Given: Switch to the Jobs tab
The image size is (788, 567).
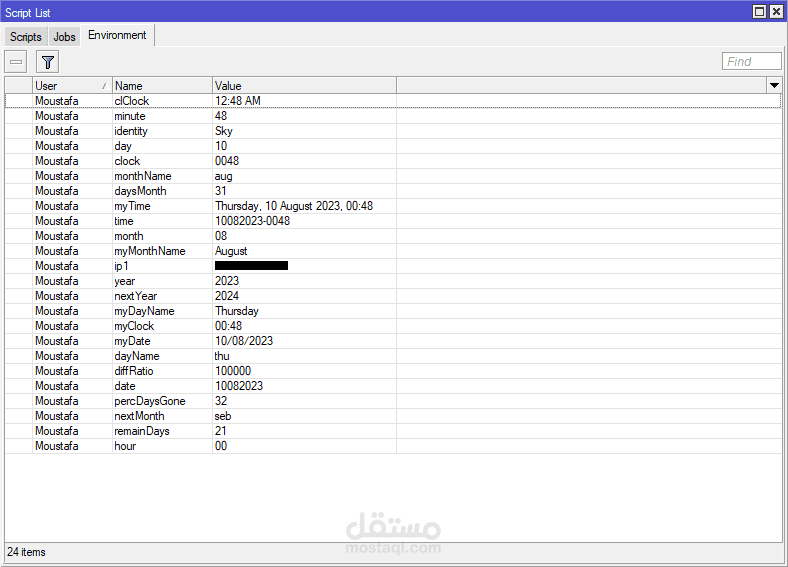Looking at the screenshot, I should (64, 37).
